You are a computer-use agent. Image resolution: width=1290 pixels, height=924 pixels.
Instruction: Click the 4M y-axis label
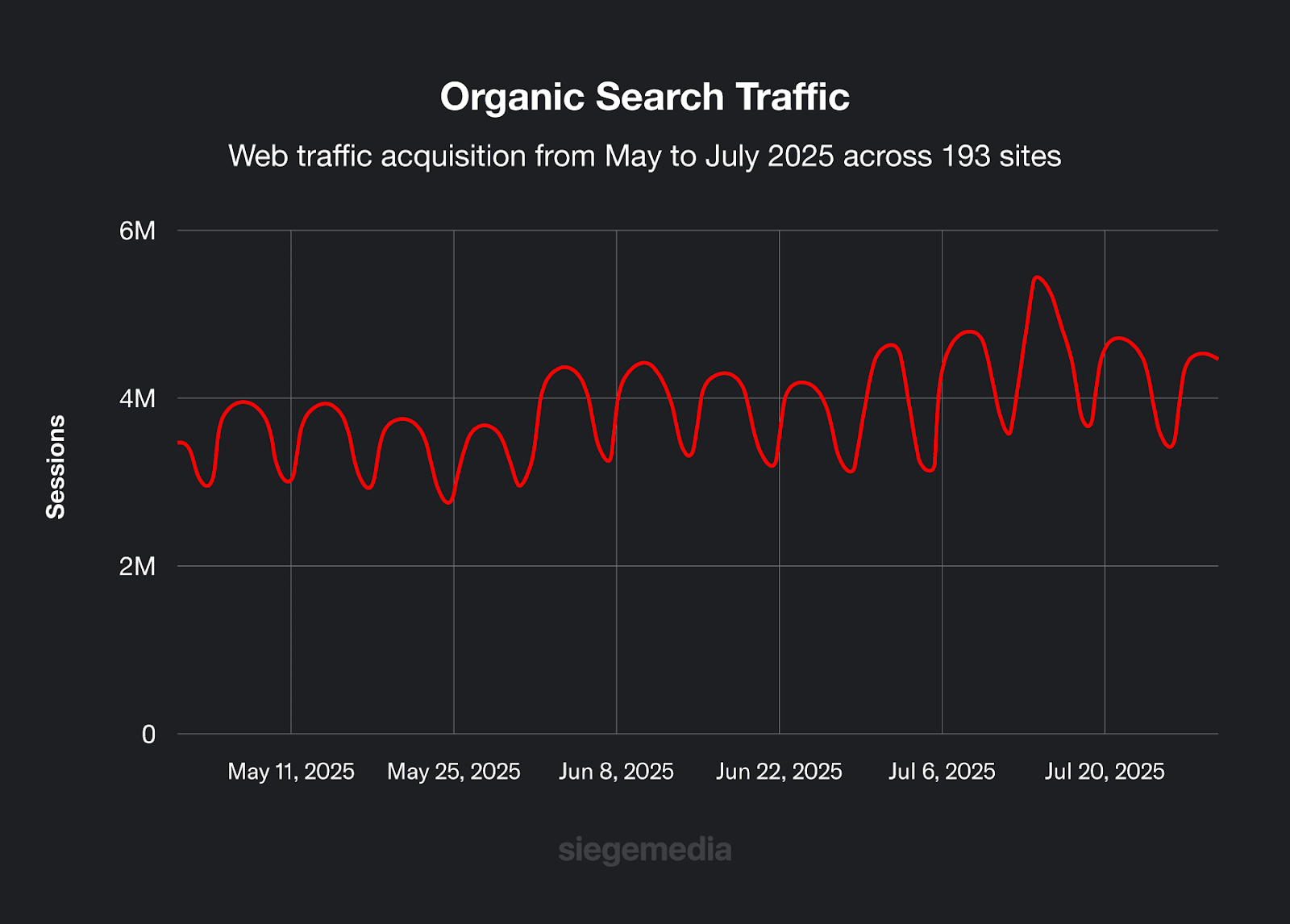pos(137,398)
